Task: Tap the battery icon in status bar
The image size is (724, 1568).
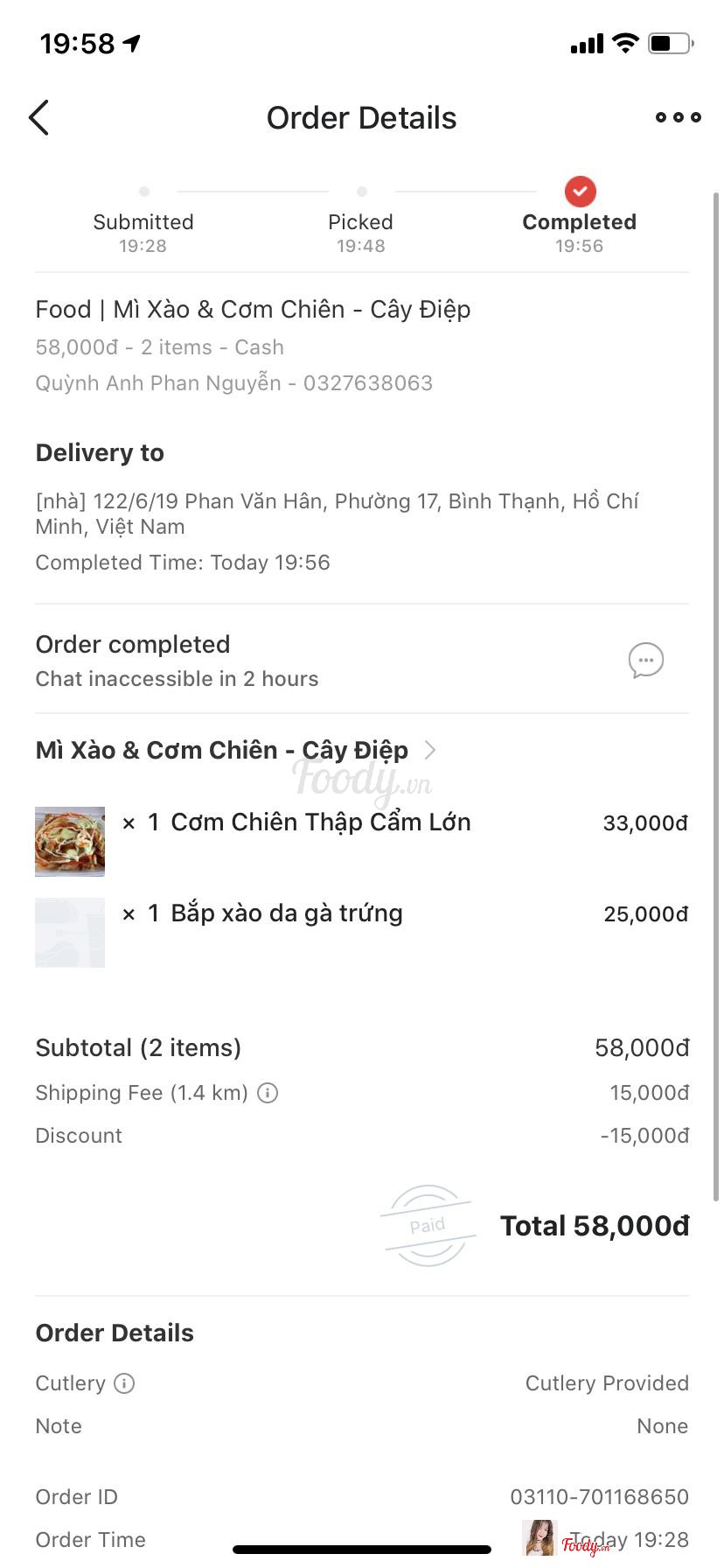Action: click(x=671, y=43)
